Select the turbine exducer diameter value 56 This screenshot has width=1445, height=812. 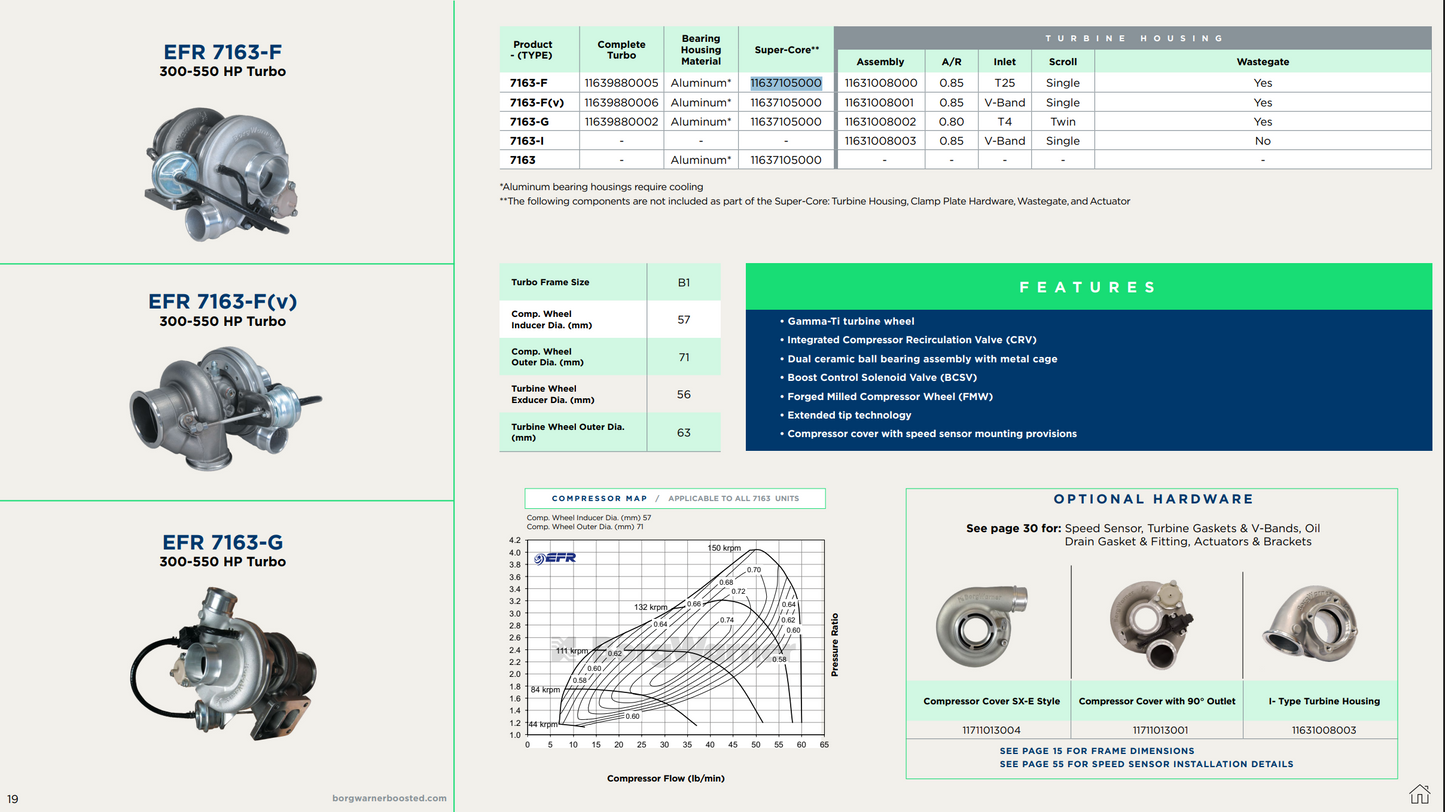pos(684,395)
